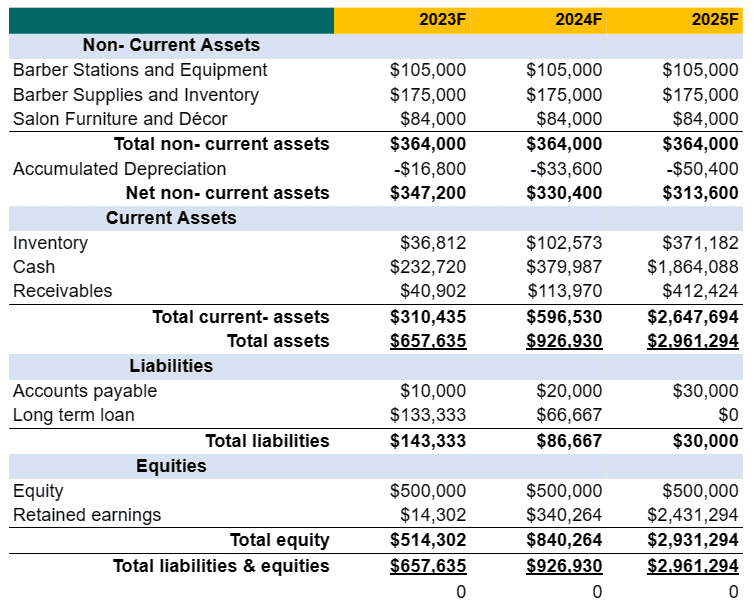The height and width of the screenshot is (610, 754).
Task: Click the Accumulated Depreciation row label
Action: [x=119, y=169]
